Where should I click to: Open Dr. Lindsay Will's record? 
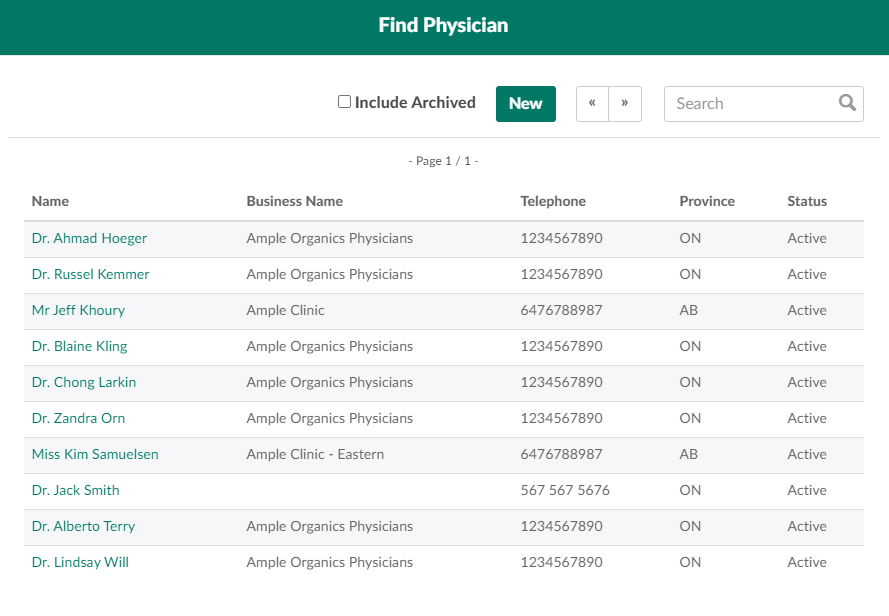(80, 562)
